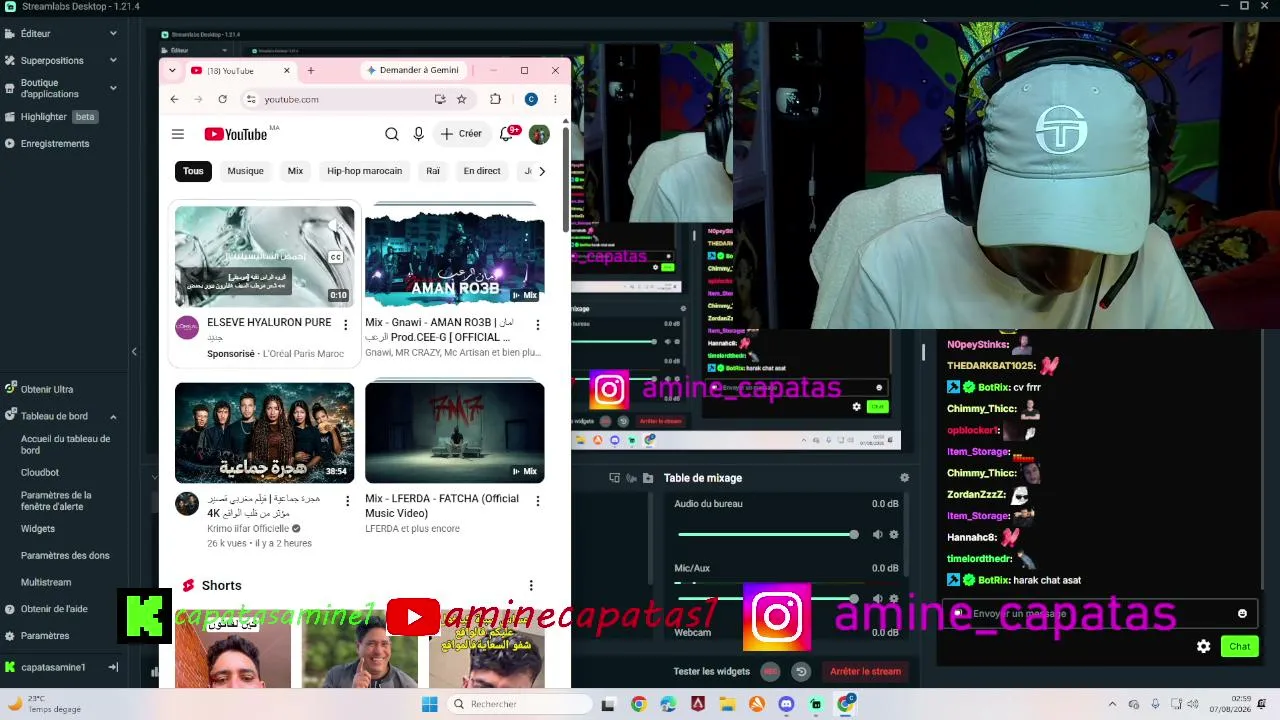Screen dimensions: 1280x720
Task: Click Arrêter le stream button
Action: point(866,672)
